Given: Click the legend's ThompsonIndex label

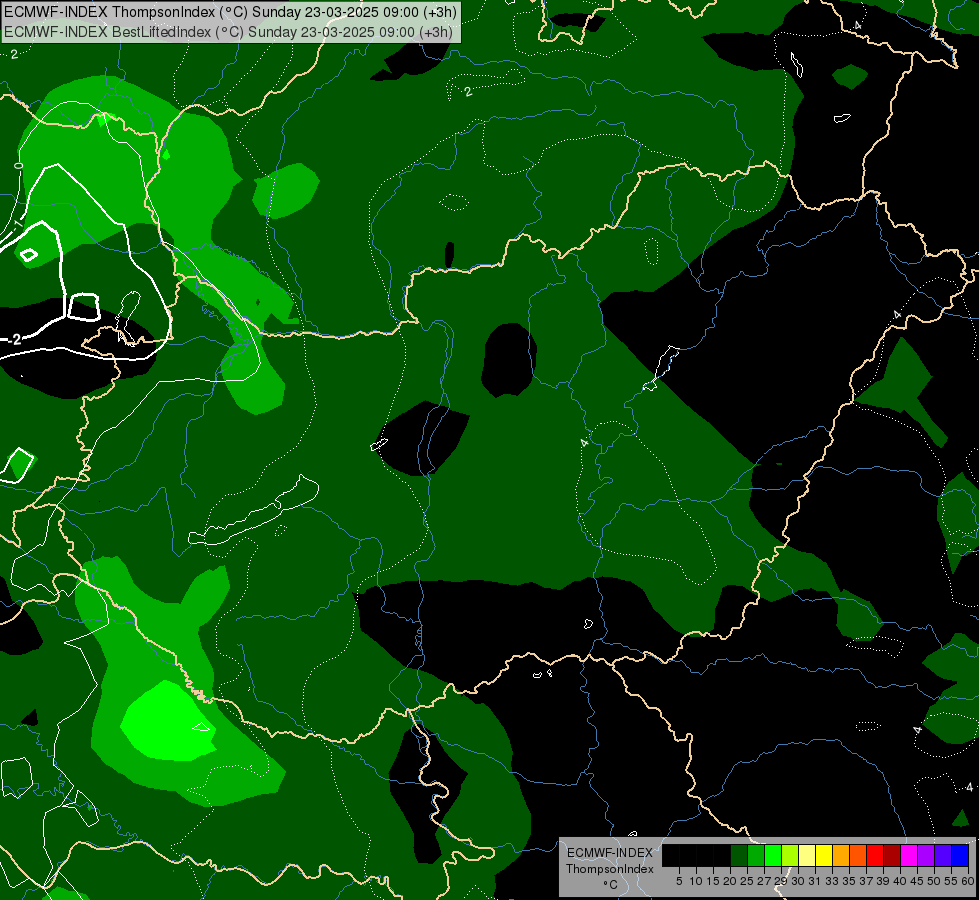Looking at the screenshot, I should (610, 869).
